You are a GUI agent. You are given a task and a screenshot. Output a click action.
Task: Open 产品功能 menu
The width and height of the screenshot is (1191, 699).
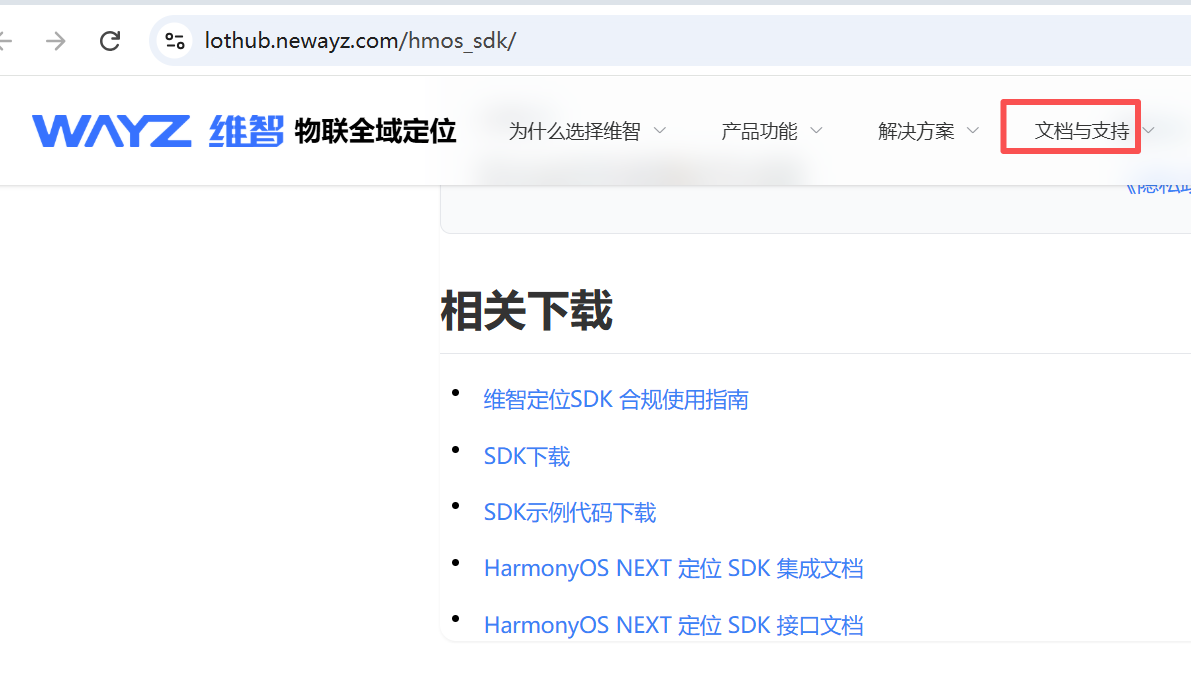coord(759,131)
